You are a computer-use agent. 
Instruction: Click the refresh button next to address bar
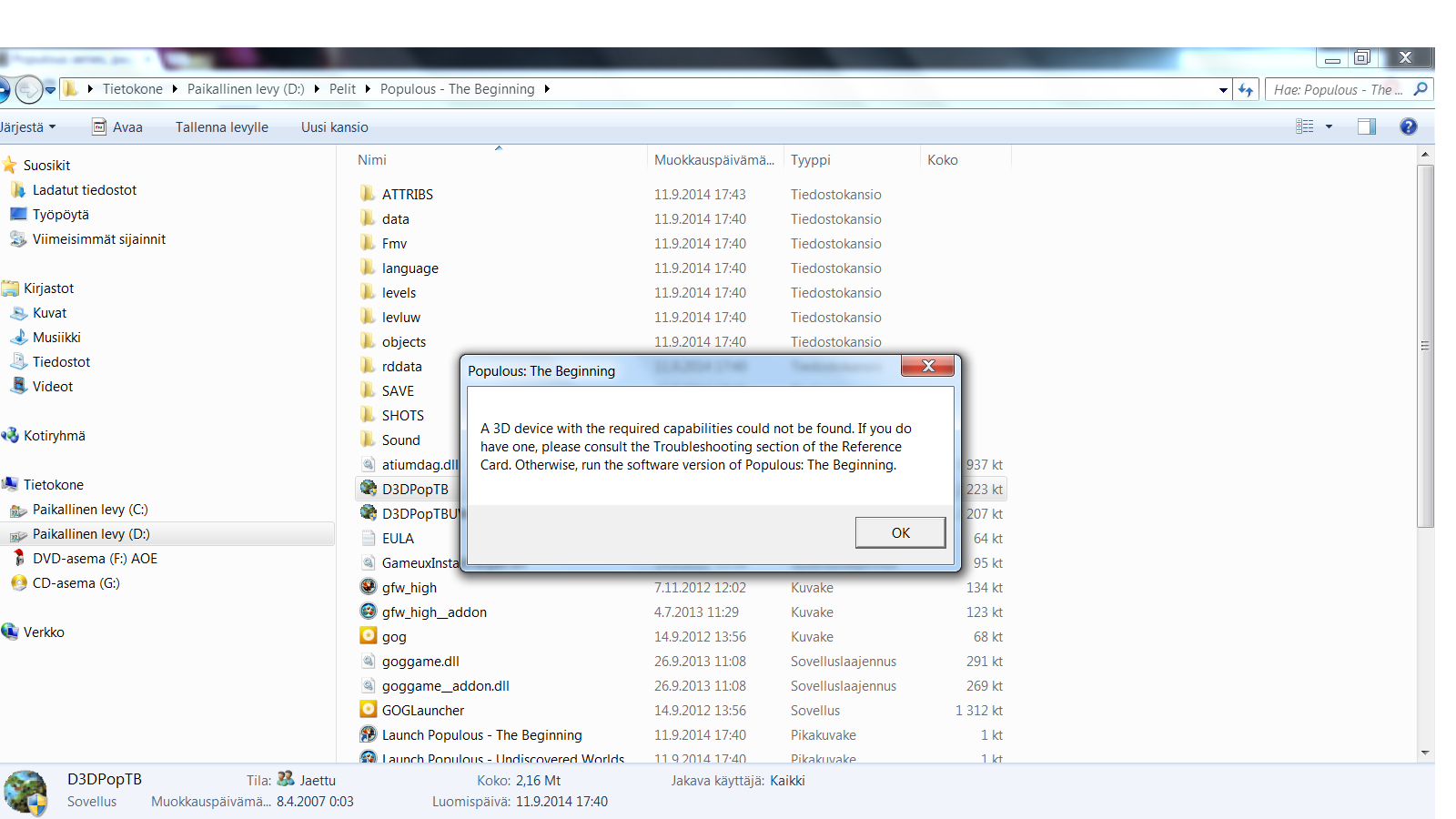click(x=1246, y=89)
